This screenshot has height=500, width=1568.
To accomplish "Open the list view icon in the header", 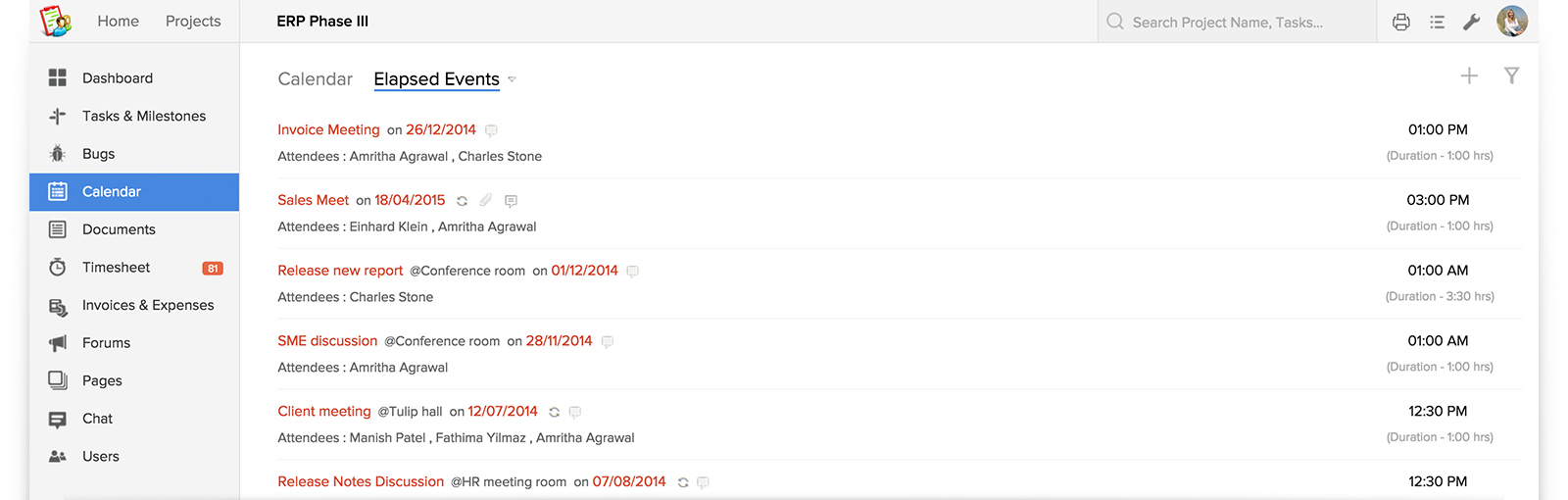I will click(1437, 22).
